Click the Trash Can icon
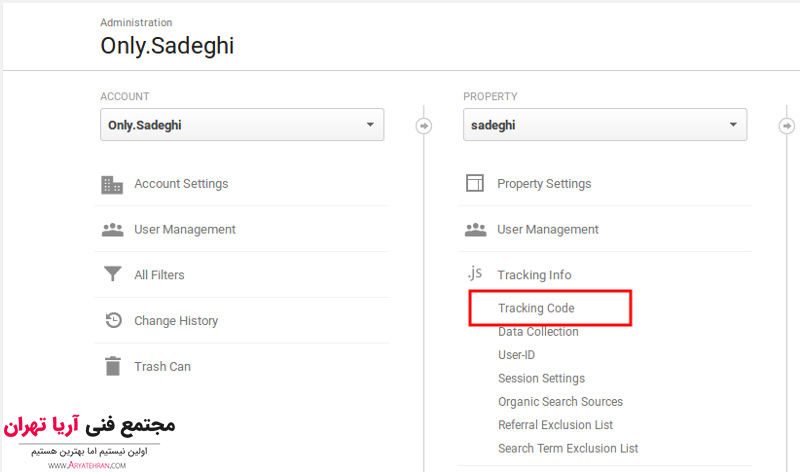This screenshot has height=472, width=800. tap(112, 366)
